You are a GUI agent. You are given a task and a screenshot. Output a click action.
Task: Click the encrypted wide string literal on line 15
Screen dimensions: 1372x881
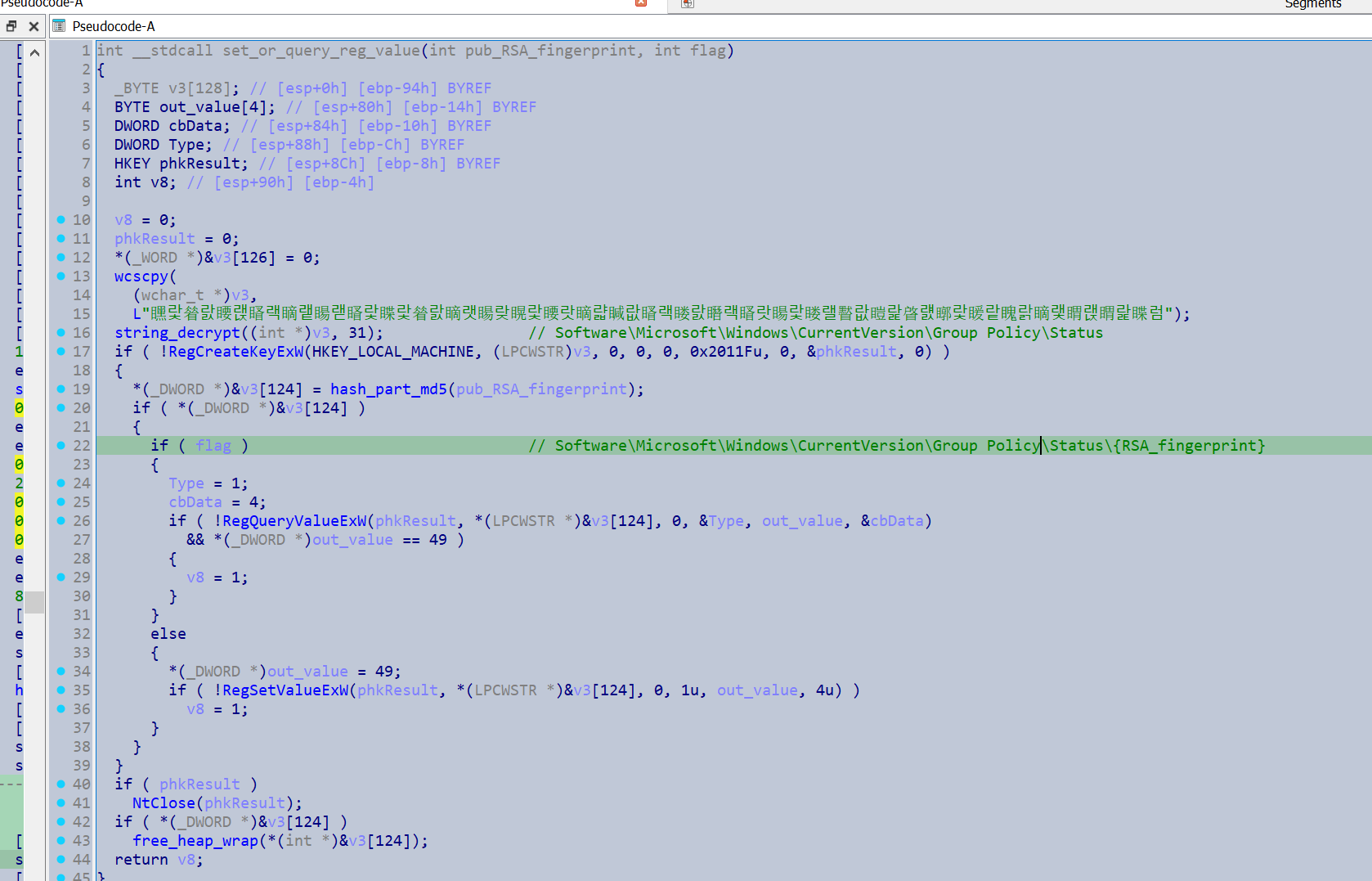657,314
